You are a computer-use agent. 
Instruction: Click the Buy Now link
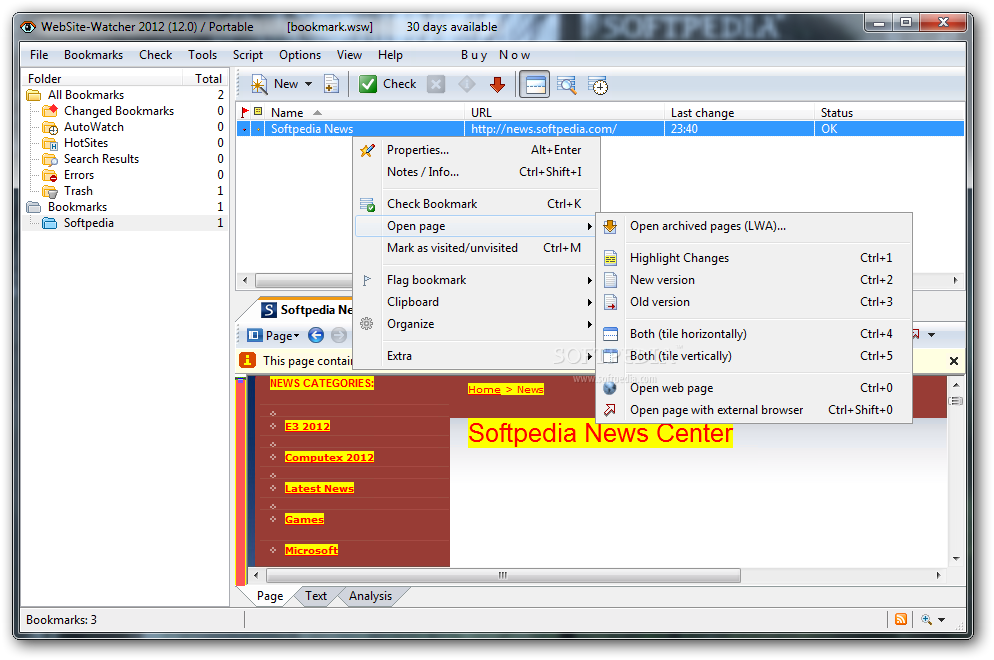496,55
